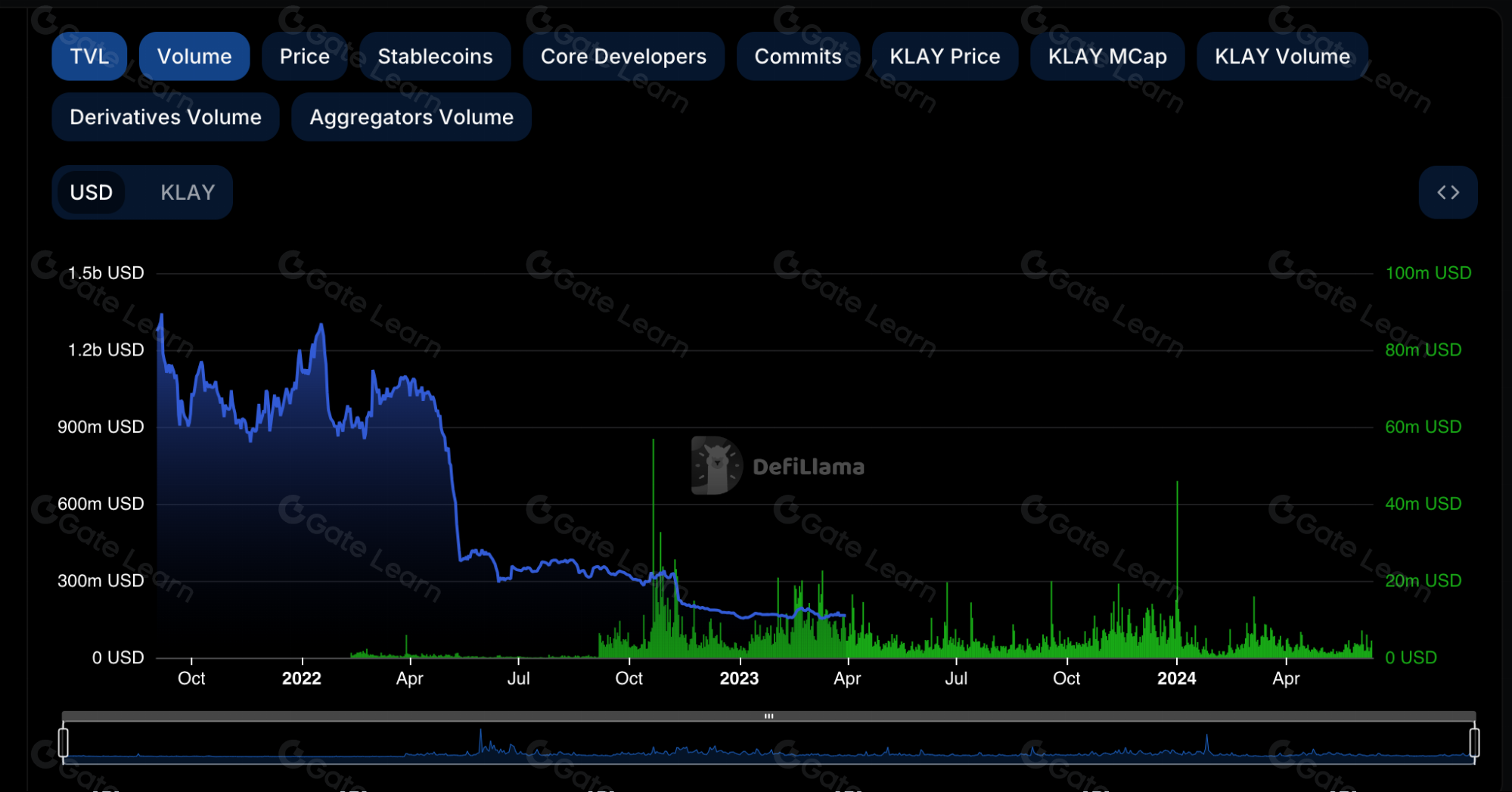
Task: Turn on KLAY Volume metric
Action: [1282, 56]
